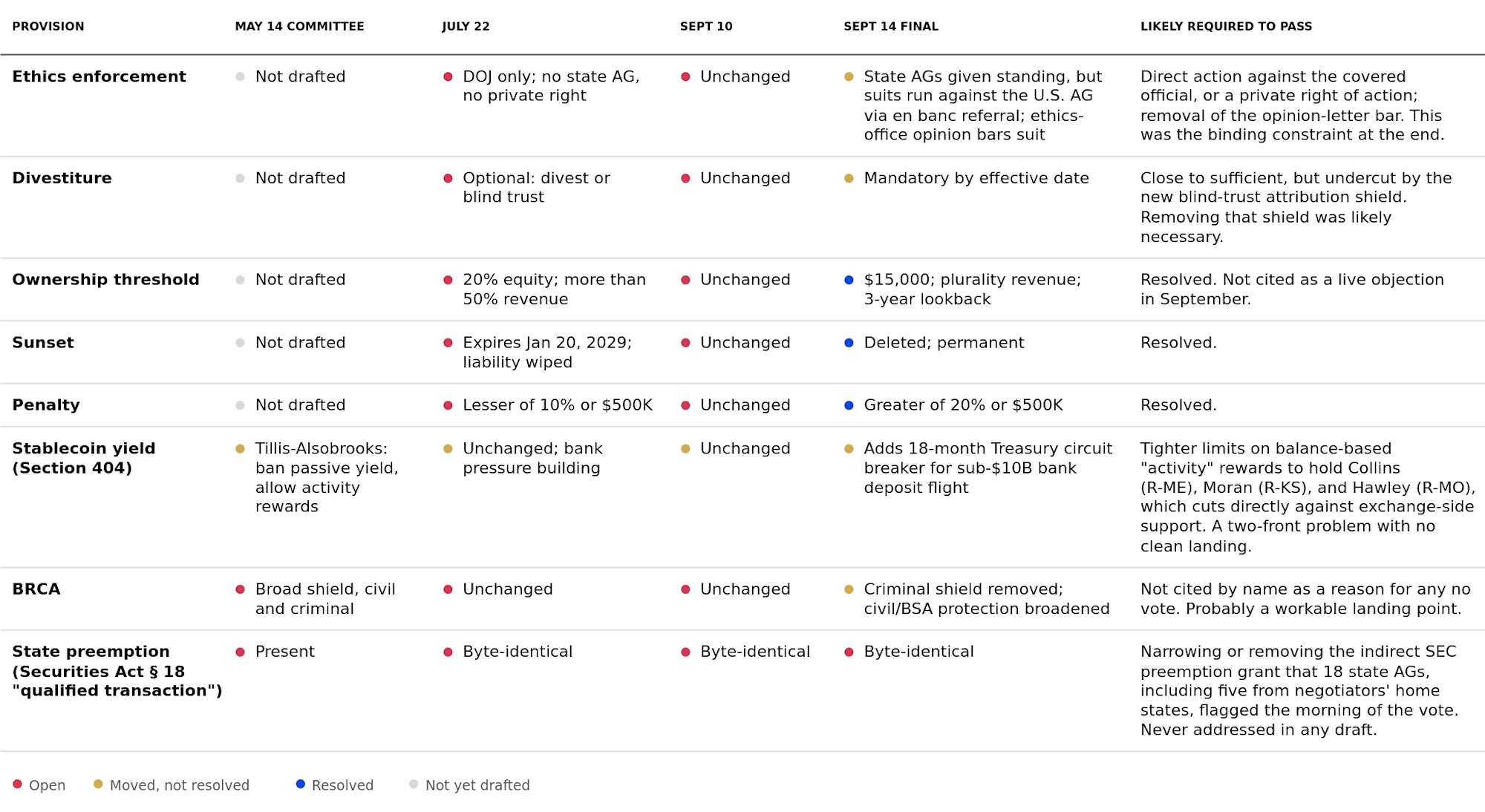Click the 'Stablecoin yield (Section 404)' row label
This screenshot has width=1485, height=812.
pyautogui.click(x=84, y=458)
